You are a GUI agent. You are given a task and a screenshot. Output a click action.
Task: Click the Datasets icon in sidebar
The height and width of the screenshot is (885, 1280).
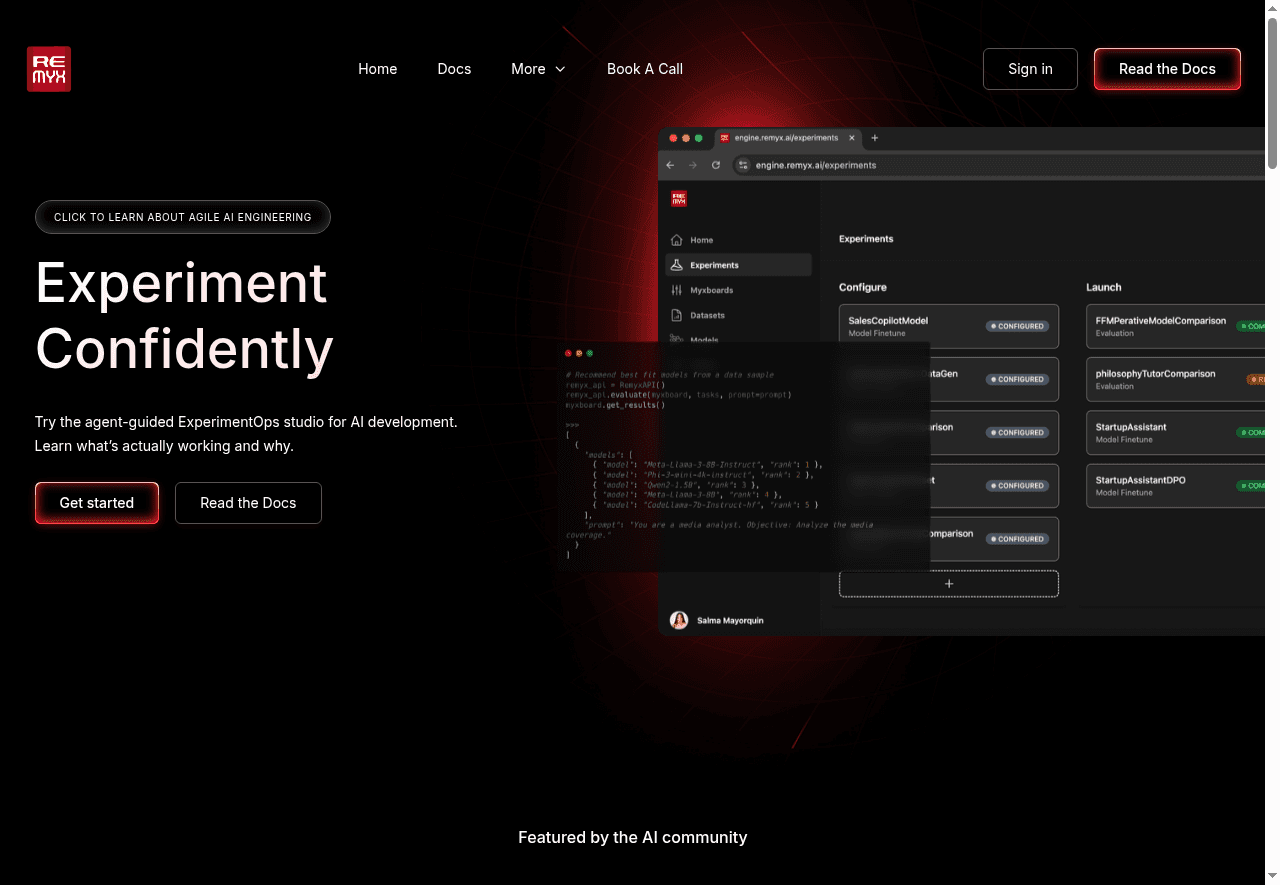[x=677, y=315]
